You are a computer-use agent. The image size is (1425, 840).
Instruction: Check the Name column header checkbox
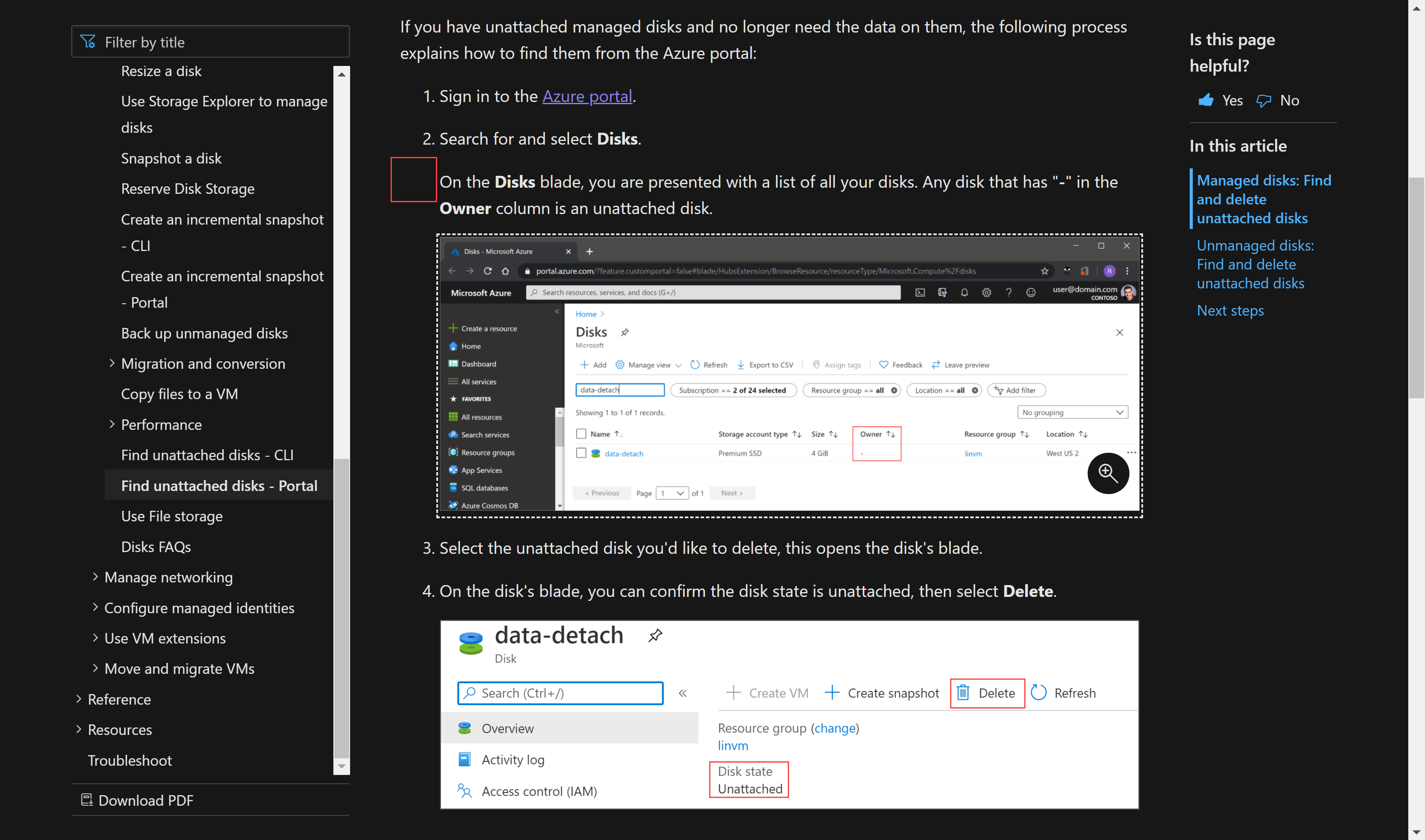pos(581,433)
